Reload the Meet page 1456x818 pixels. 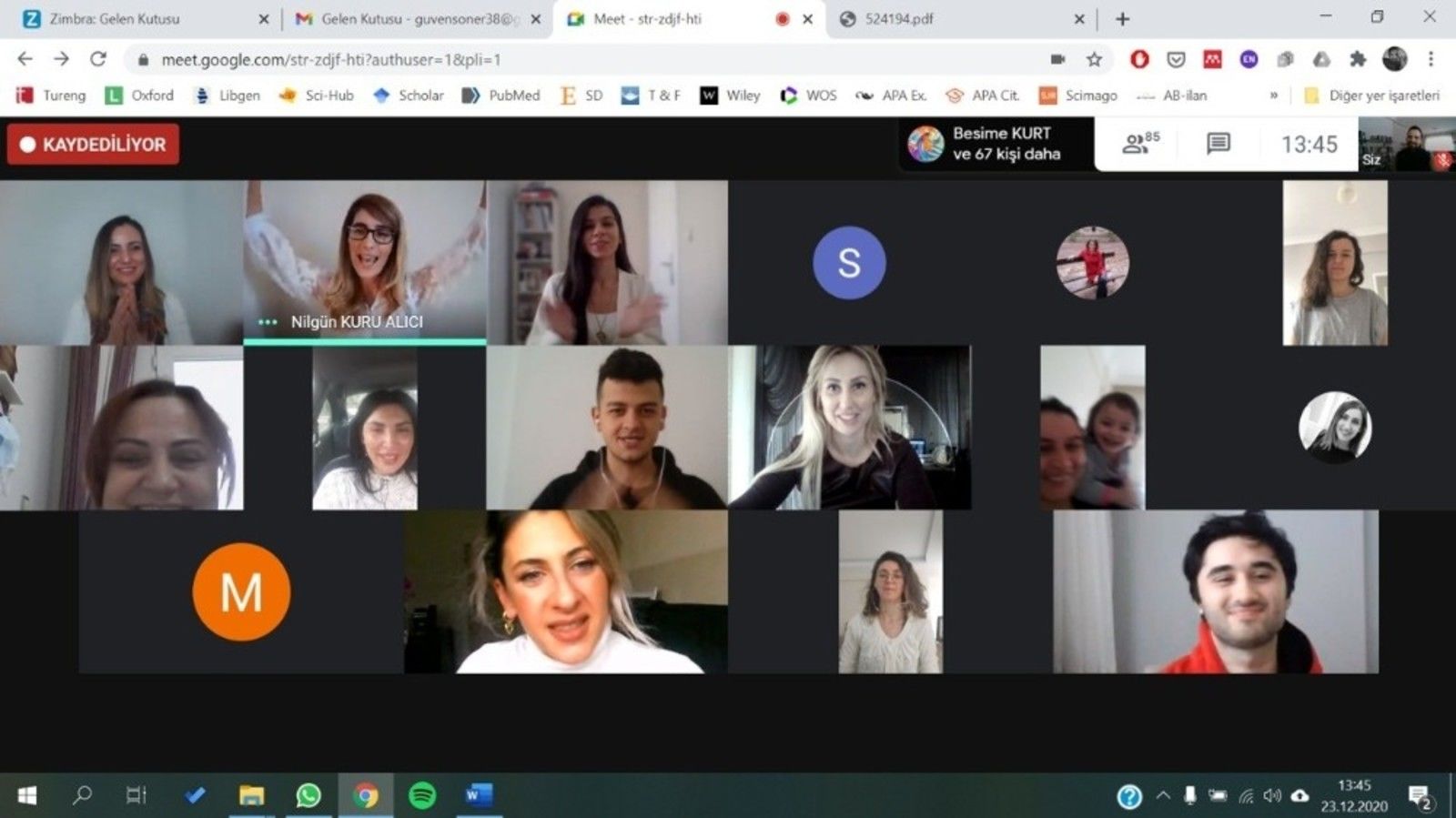(98, 59)
